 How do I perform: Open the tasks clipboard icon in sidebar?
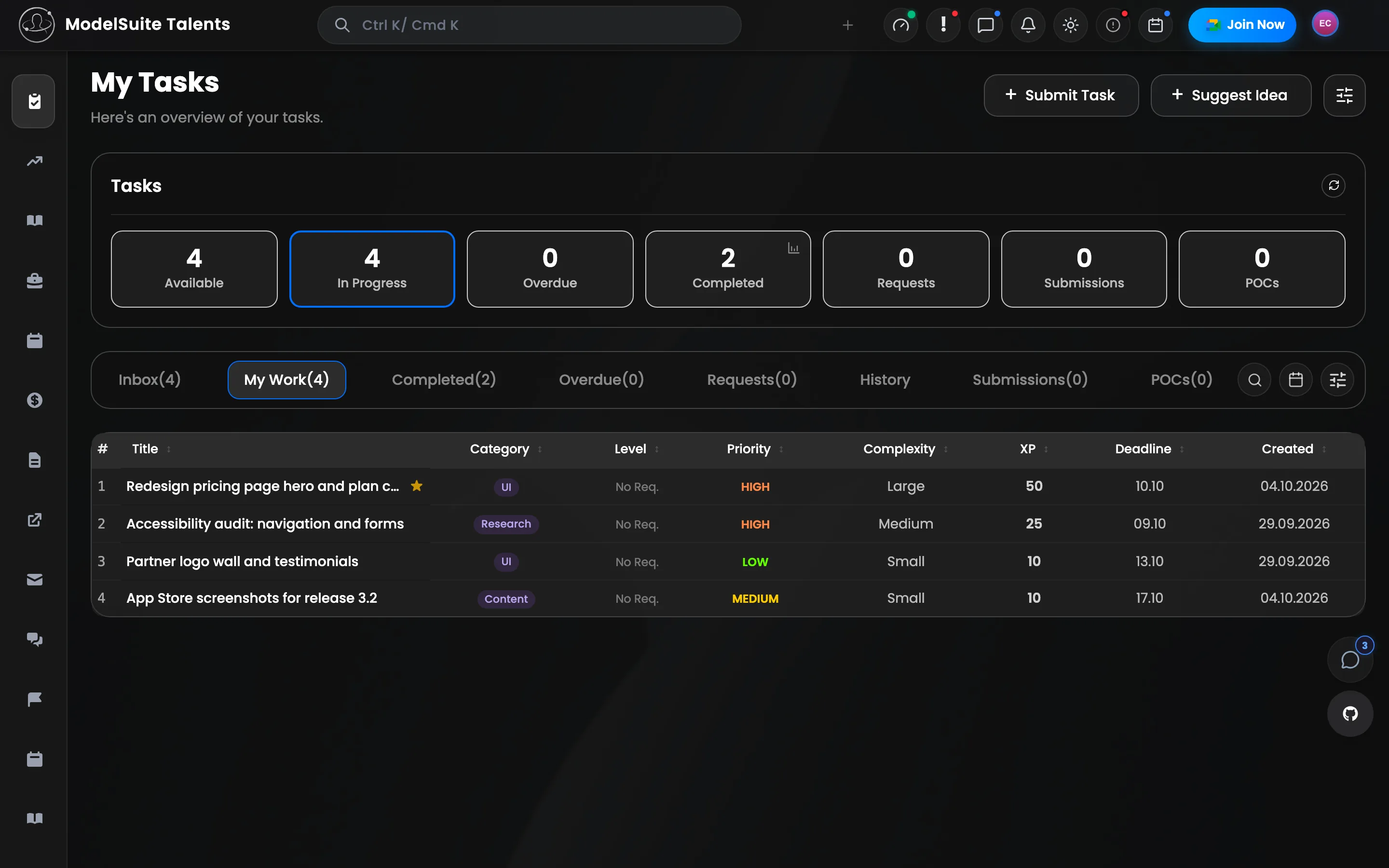34,102
